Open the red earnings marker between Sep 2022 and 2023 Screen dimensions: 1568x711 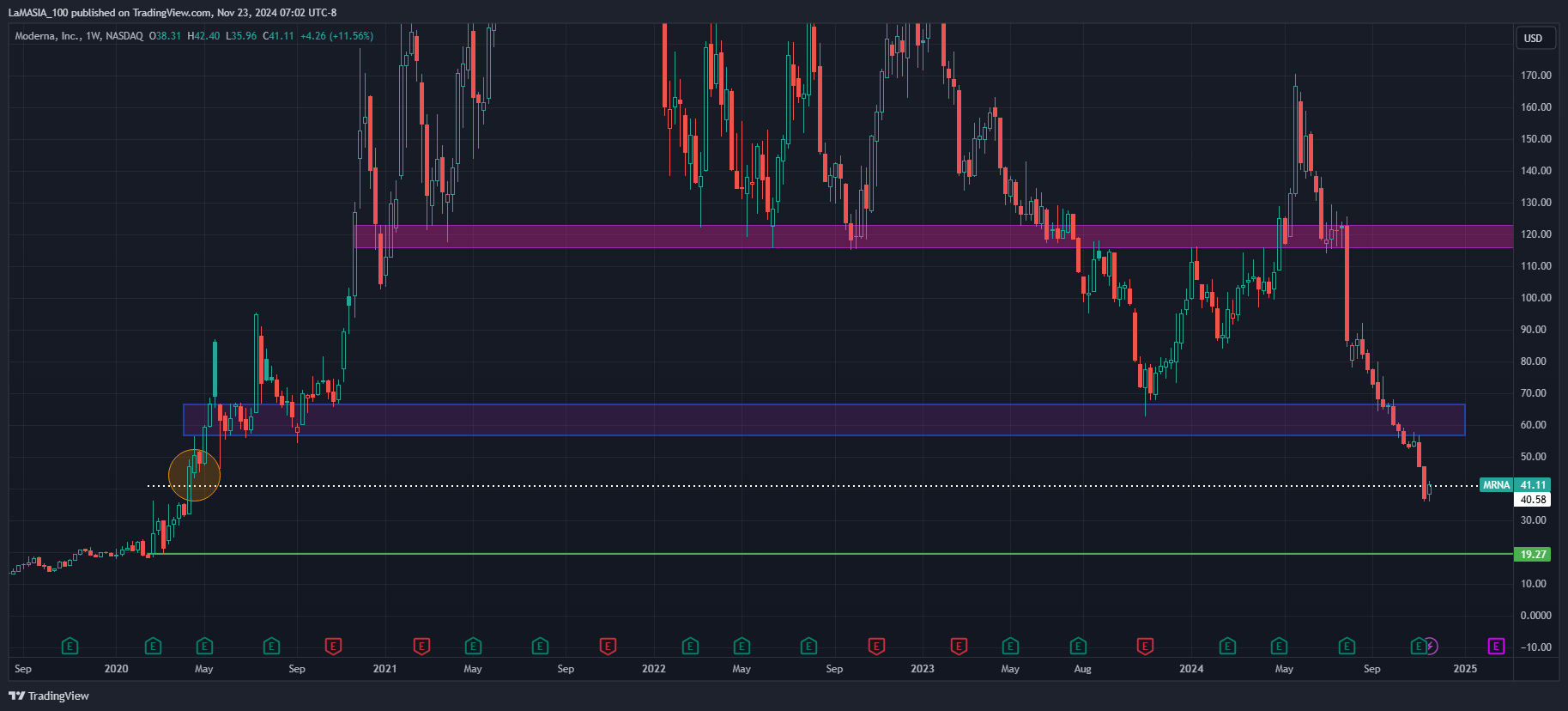[x=876, y=646]
